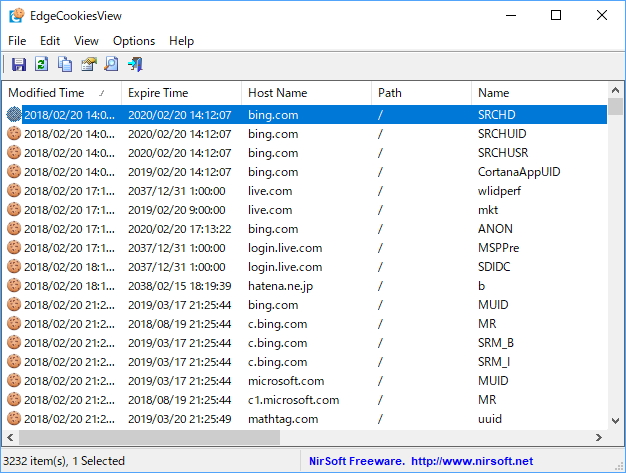Screen dimensions: 626x473
Task: Click the Find magnifier toolbar icon
Action: pos(111,64)
